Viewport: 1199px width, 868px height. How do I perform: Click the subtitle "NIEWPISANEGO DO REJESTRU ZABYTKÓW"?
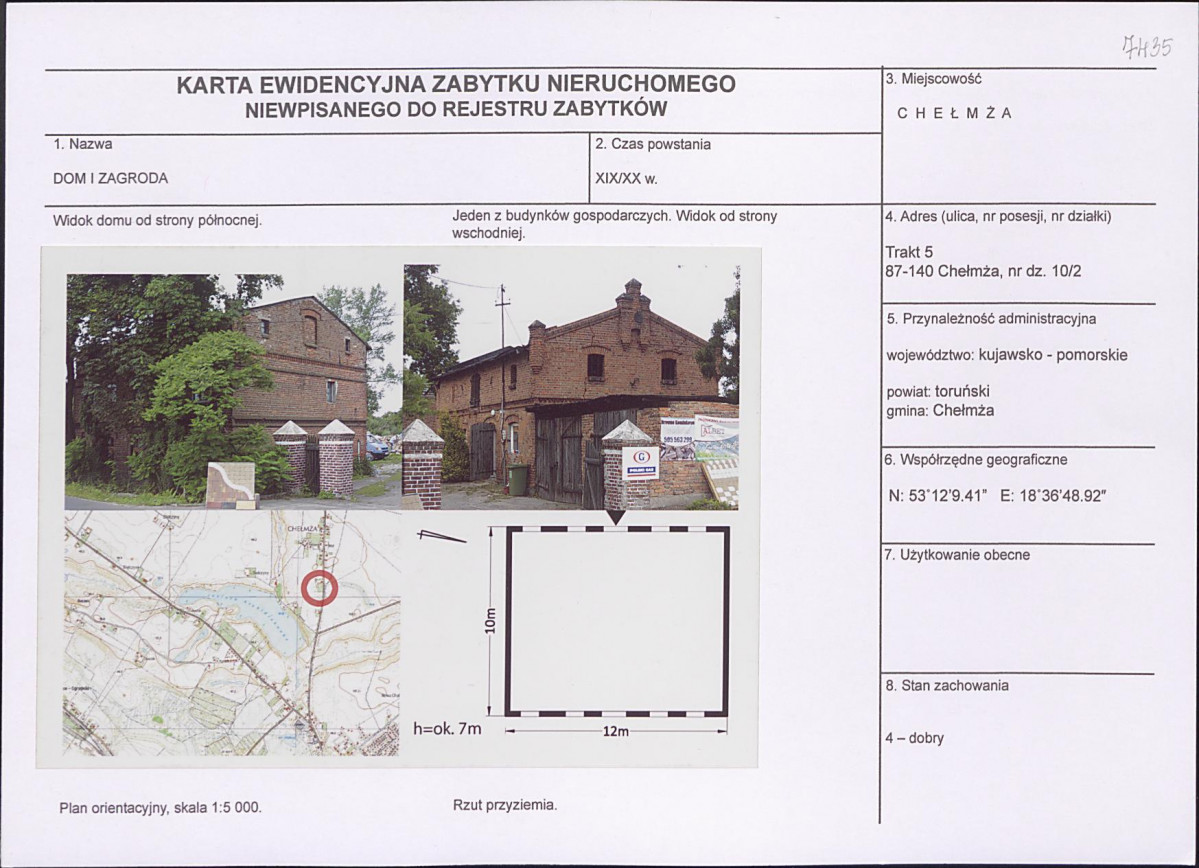click(456, 109)
